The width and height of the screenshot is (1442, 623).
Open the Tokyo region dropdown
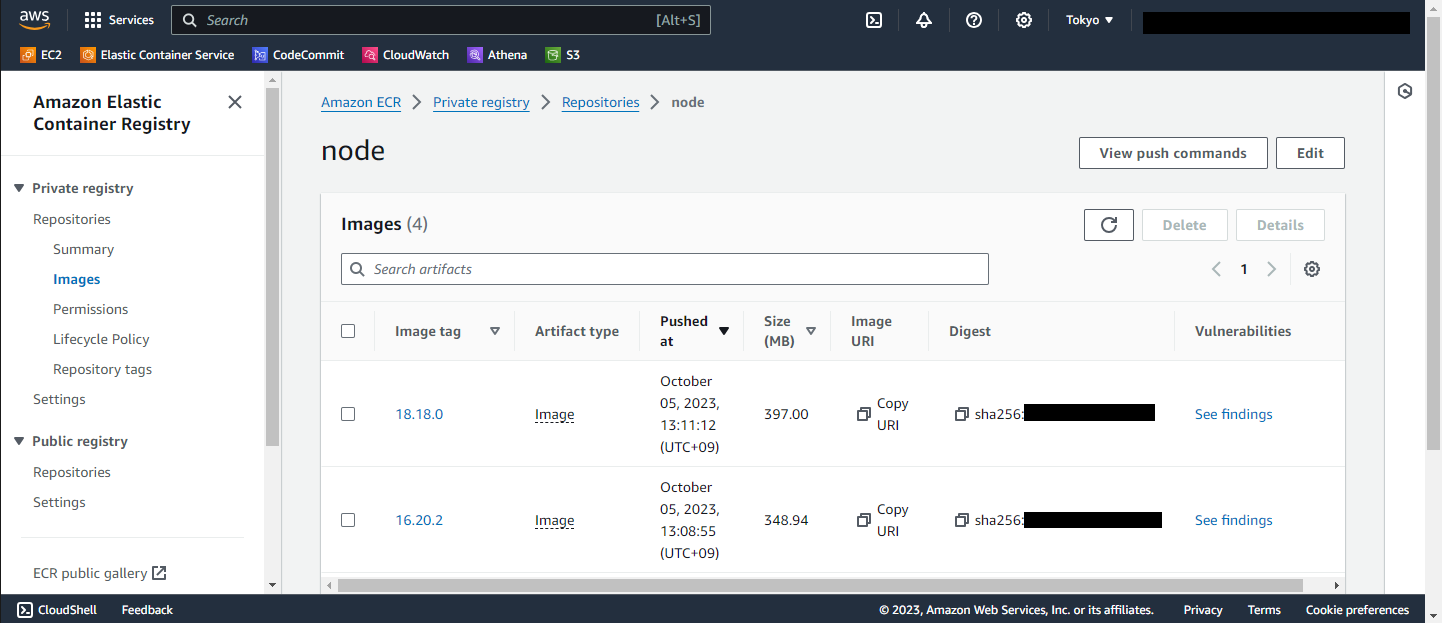pyautogui.click(x=1090, y=20)
